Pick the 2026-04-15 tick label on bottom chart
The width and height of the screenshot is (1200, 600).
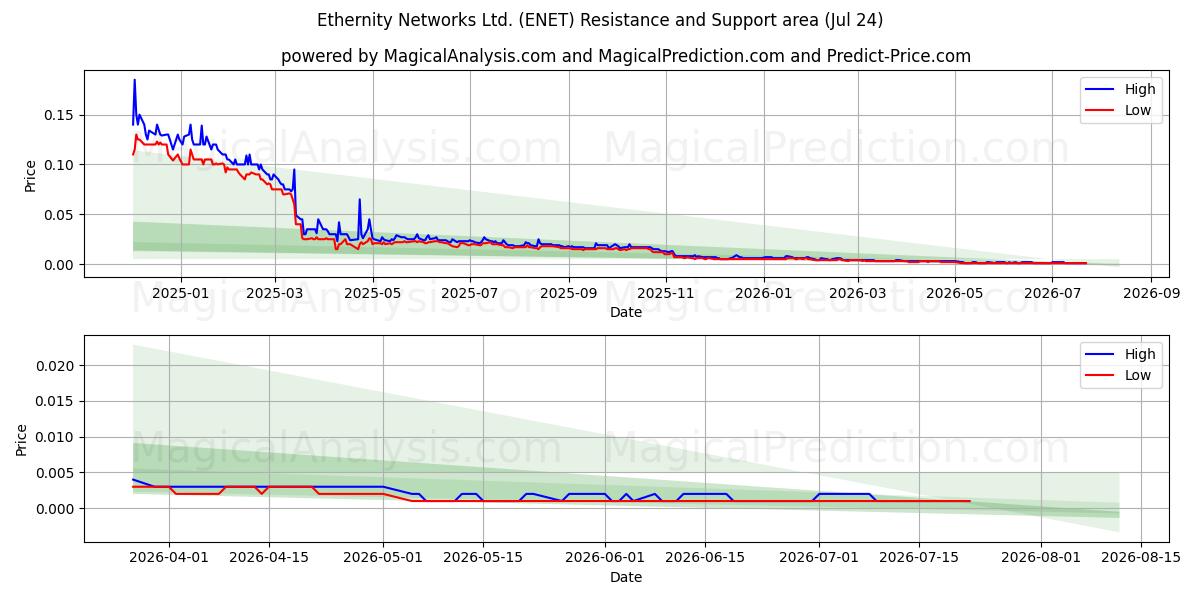coord(270,558)
